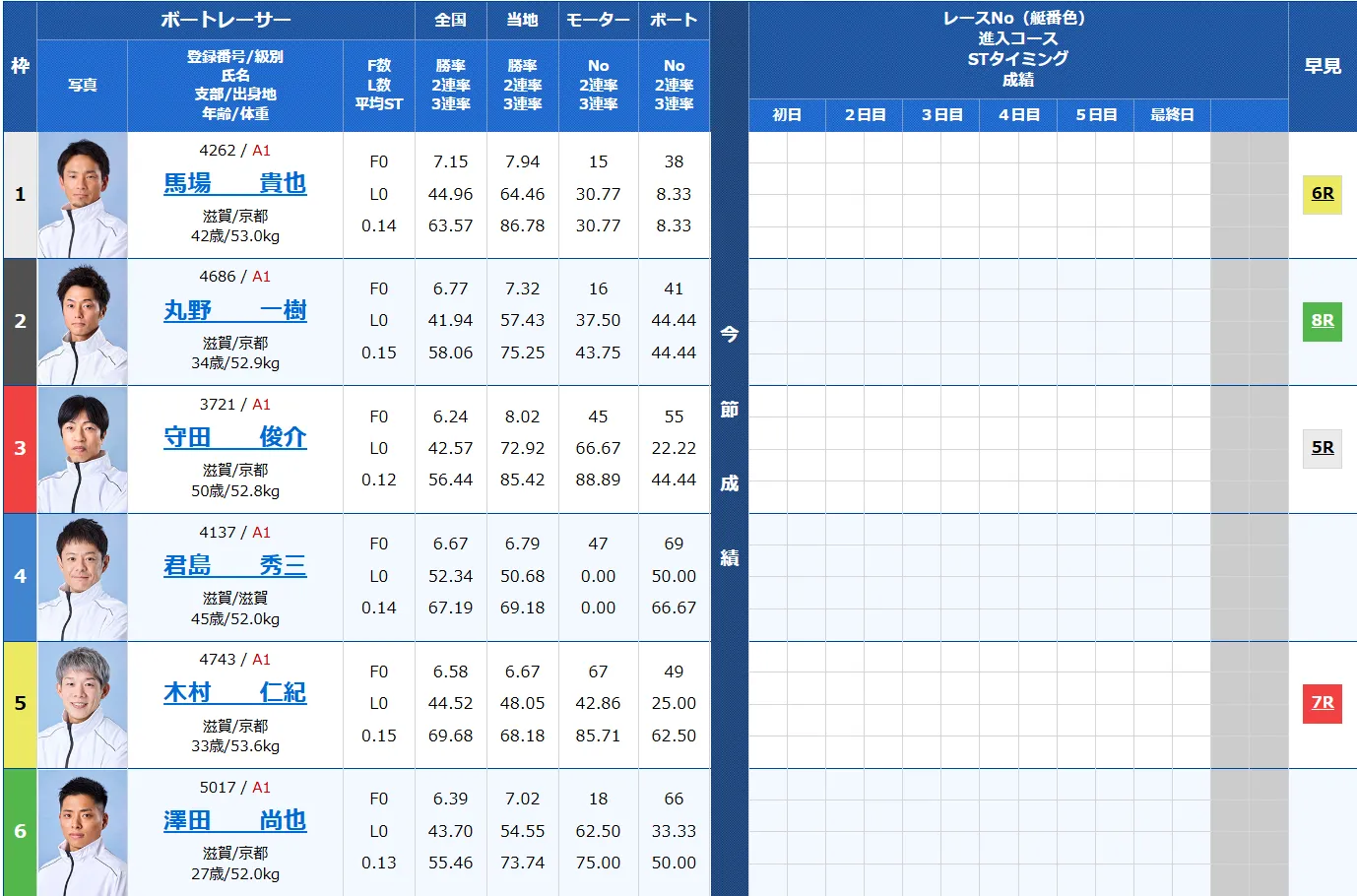1357x896 pixels.
Task: Click photo of racer 君島 秀三
Action: pos(83,577)
